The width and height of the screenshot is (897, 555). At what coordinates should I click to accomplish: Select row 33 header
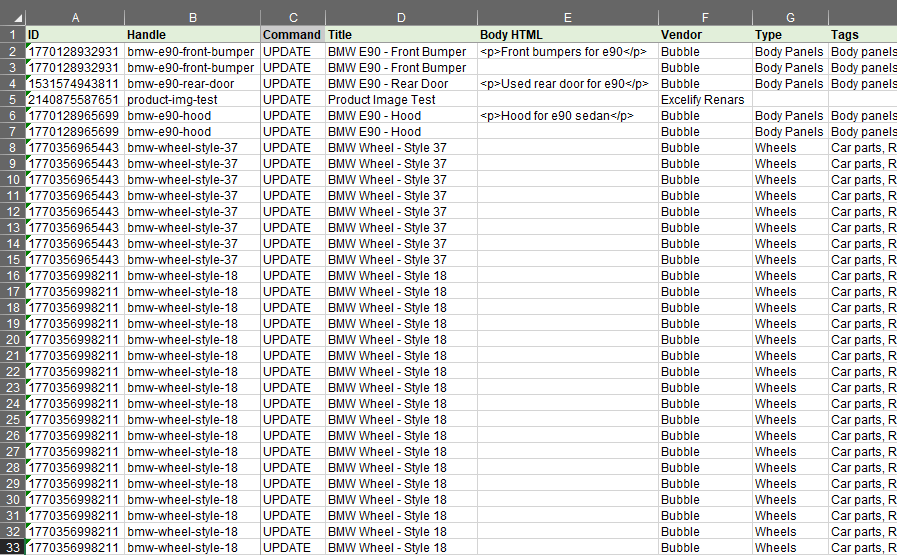(x=13, y=548)
